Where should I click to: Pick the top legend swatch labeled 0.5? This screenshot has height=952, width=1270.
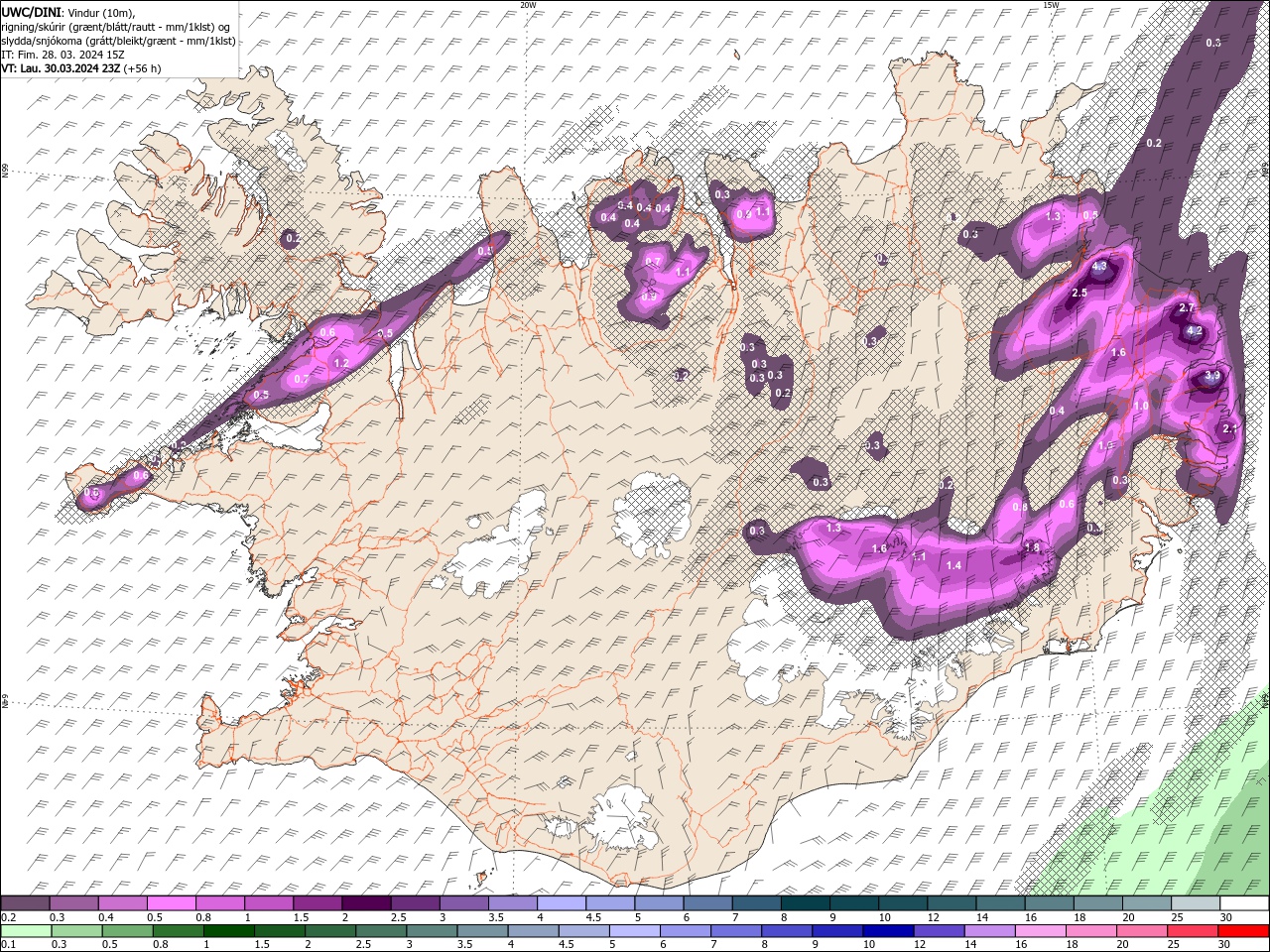pyautogui.click(x=171, y=903)
